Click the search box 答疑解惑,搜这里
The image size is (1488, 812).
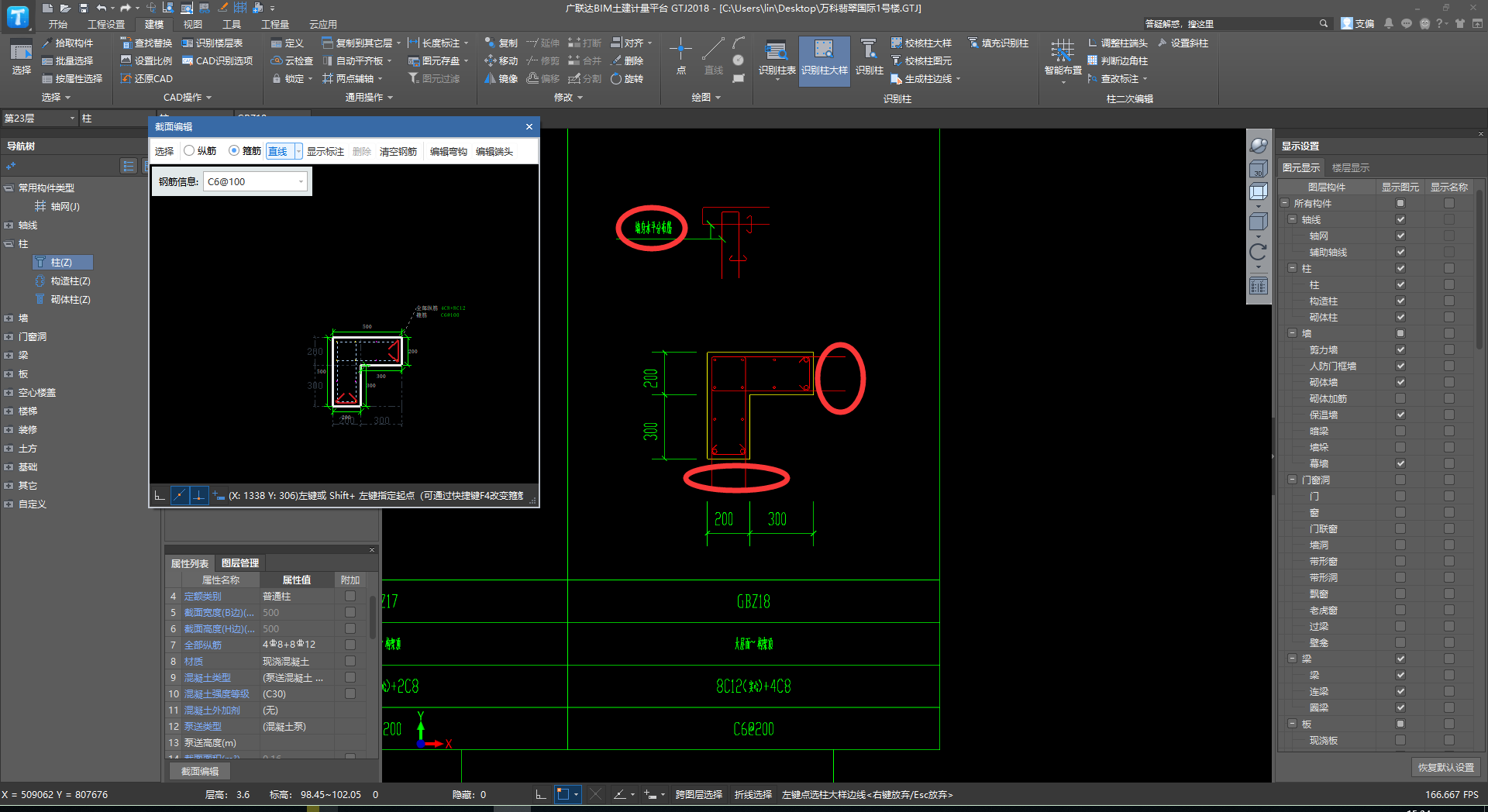(1232, 24)
